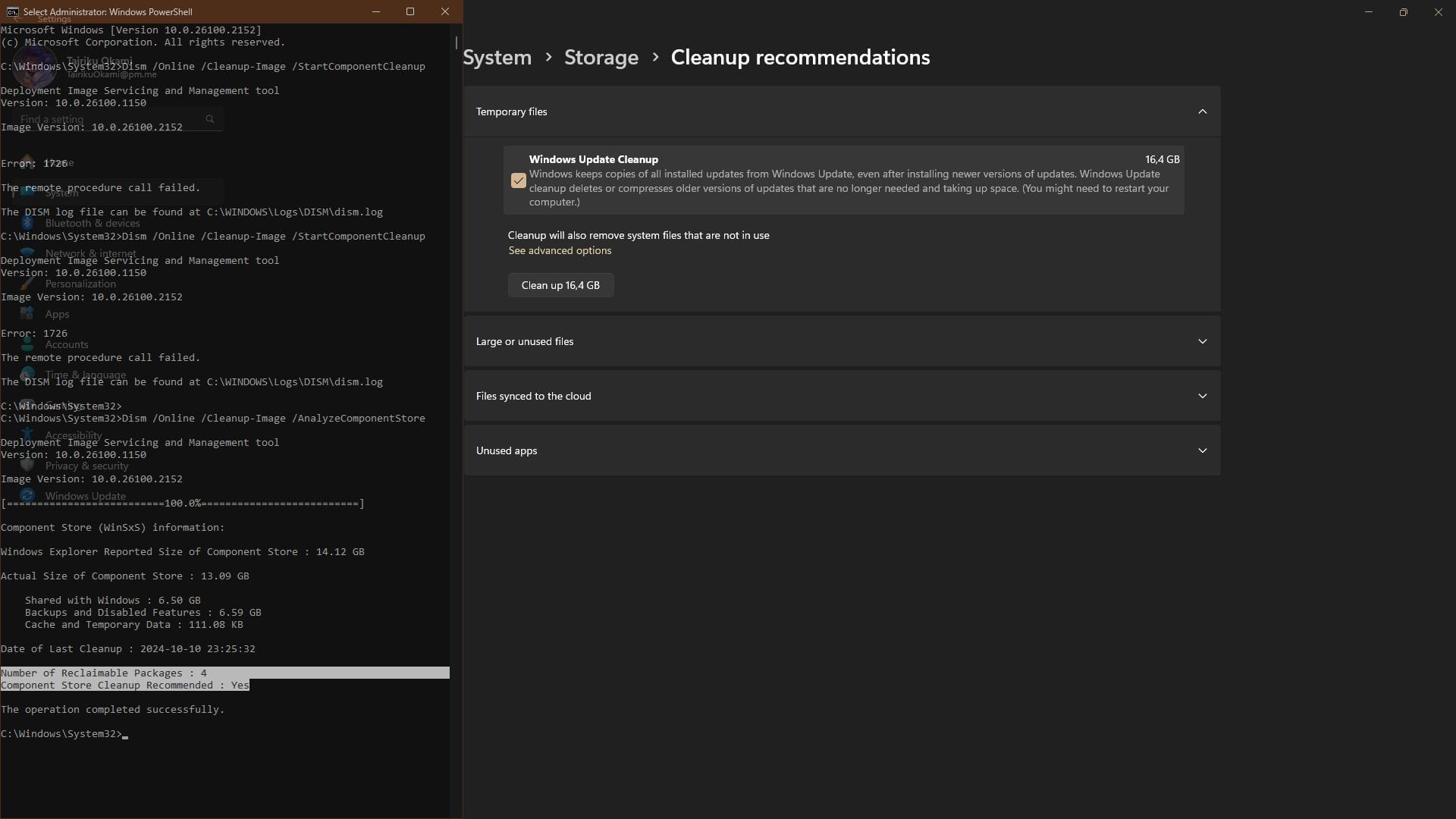
Task: Close the Settings window
Action: (x=1439, y=12)
